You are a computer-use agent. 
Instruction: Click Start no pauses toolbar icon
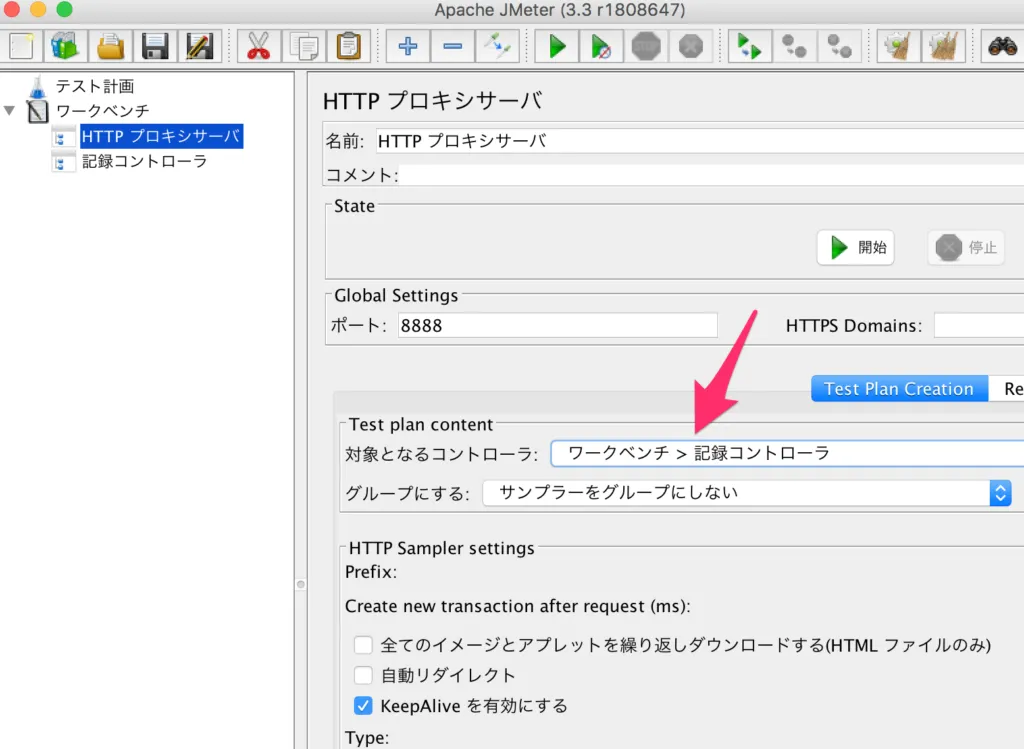click(601, 46)
